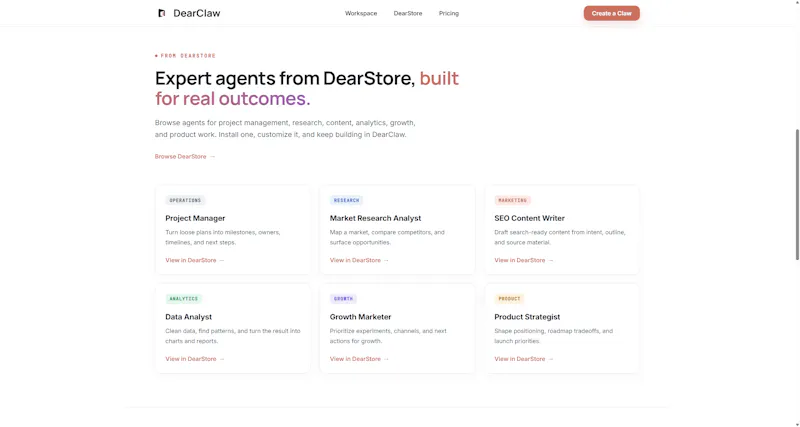Click the 'Clean data, find patterns' description
Viewport: 800px width, 427px height.
point(233,336)
